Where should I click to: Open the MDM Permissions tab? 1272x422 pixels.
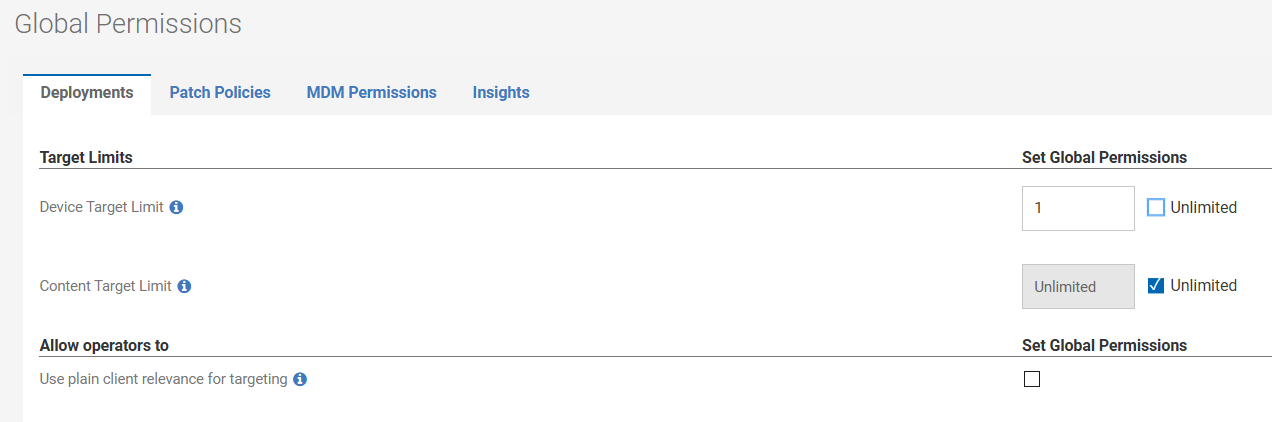[x=372, y=93]
